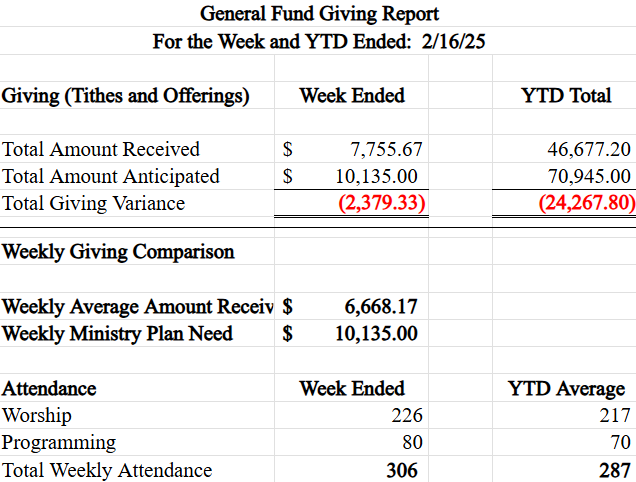Click the Weekly Ministry Plan Need label
Viewport: 636px width, 482px height.
tap(118, 333)
